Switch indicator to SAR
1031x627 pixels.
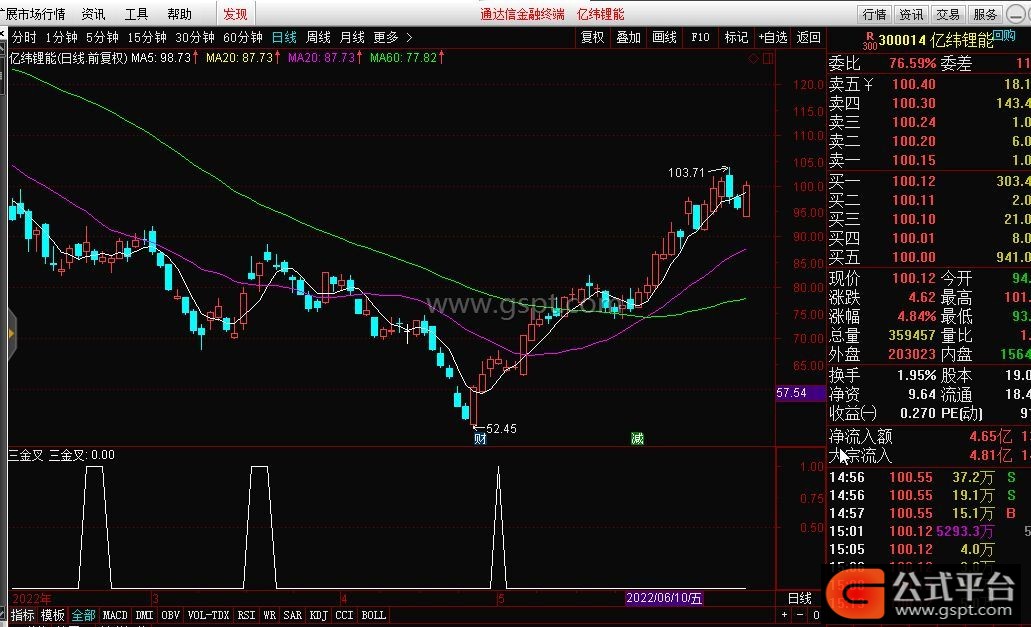point(293,615)
